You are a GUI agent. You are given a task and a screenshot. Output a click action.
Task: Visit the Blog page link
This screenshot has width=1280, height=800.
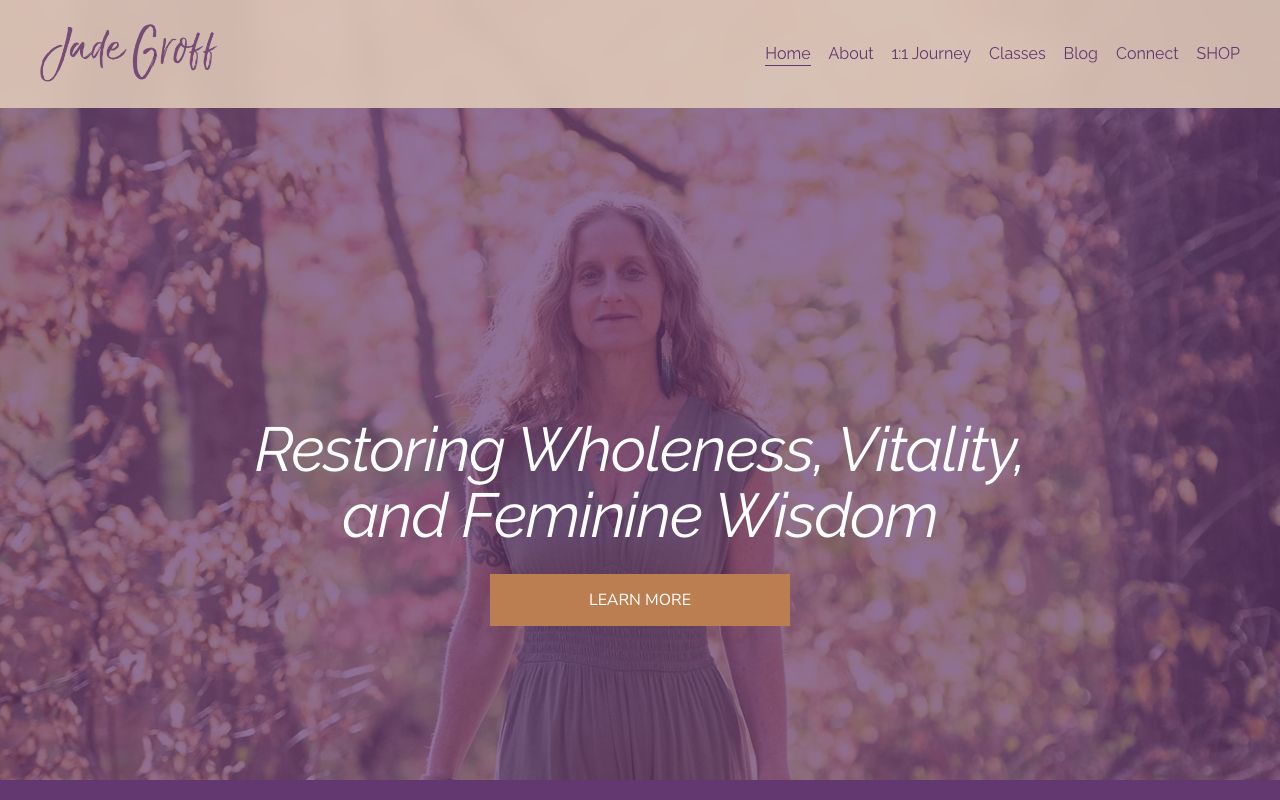1080,54
